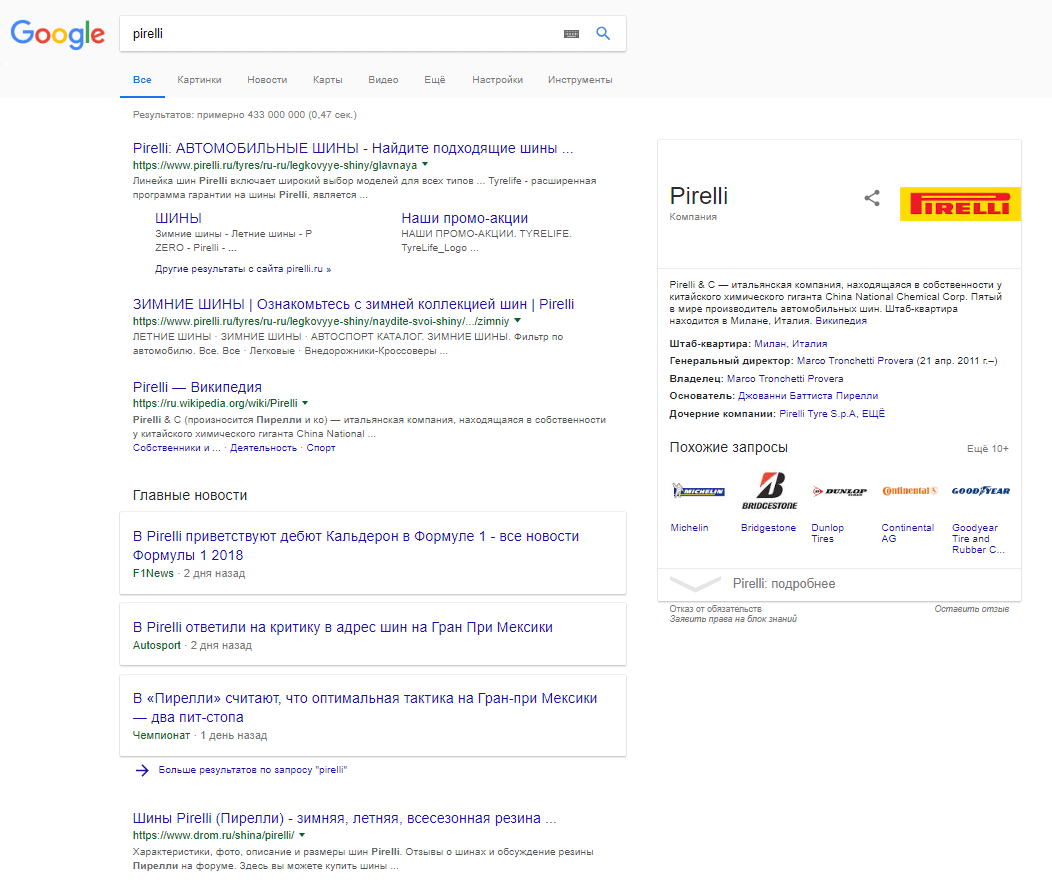This screenshot has height=883, width=1052.
Task: Click 'Ещё 10+' similar queries
Action: pos(988,449)
